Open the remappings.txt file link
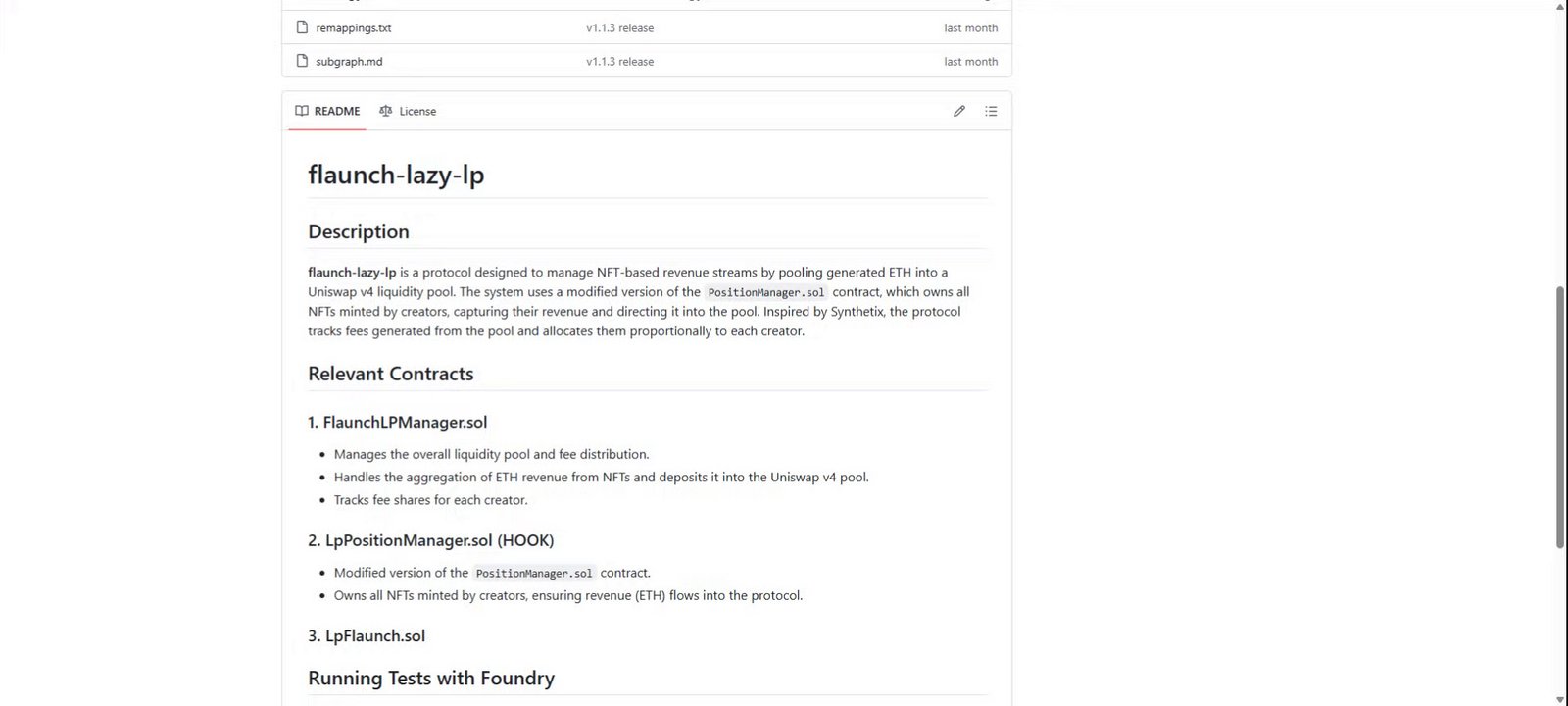1568x706 pixels. click(x=353, y=28)
